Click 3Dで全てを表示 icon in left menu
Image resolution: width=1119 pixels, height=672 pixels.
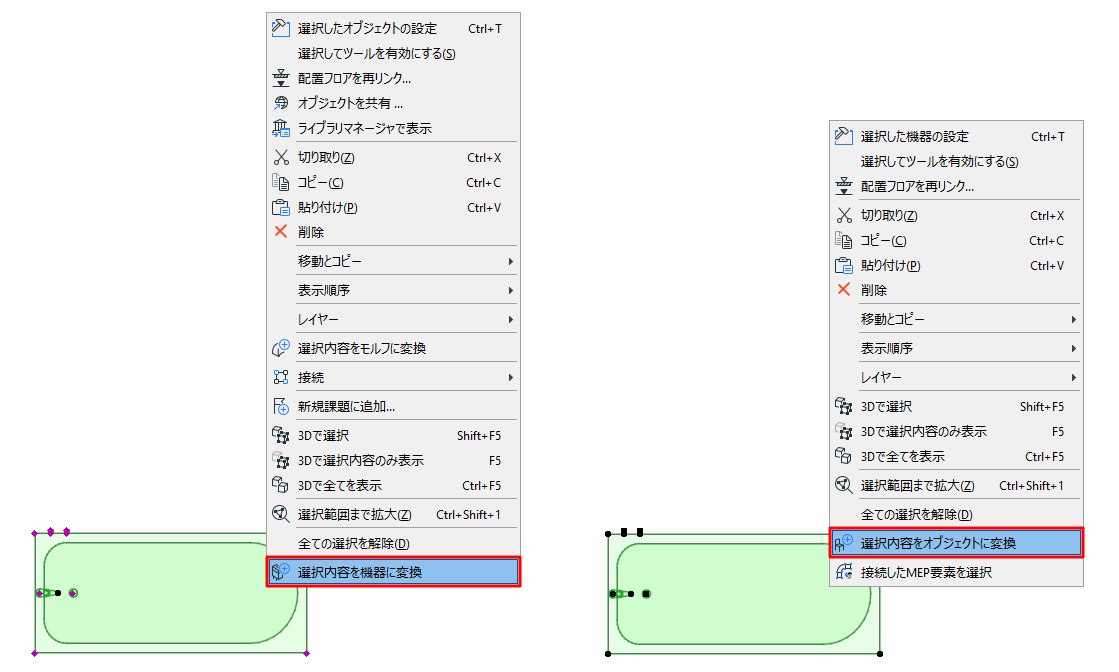click(280, 485)
